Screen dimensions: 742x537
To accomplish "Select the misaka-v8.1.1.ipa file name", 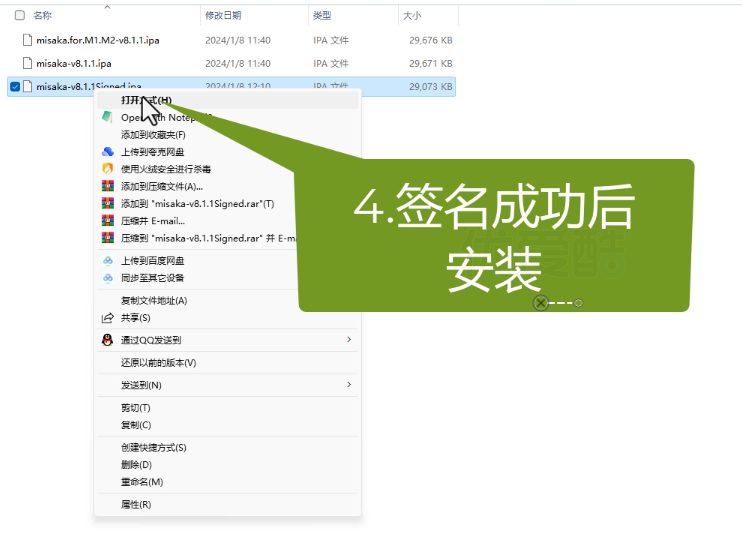I will tap(74, 63).
